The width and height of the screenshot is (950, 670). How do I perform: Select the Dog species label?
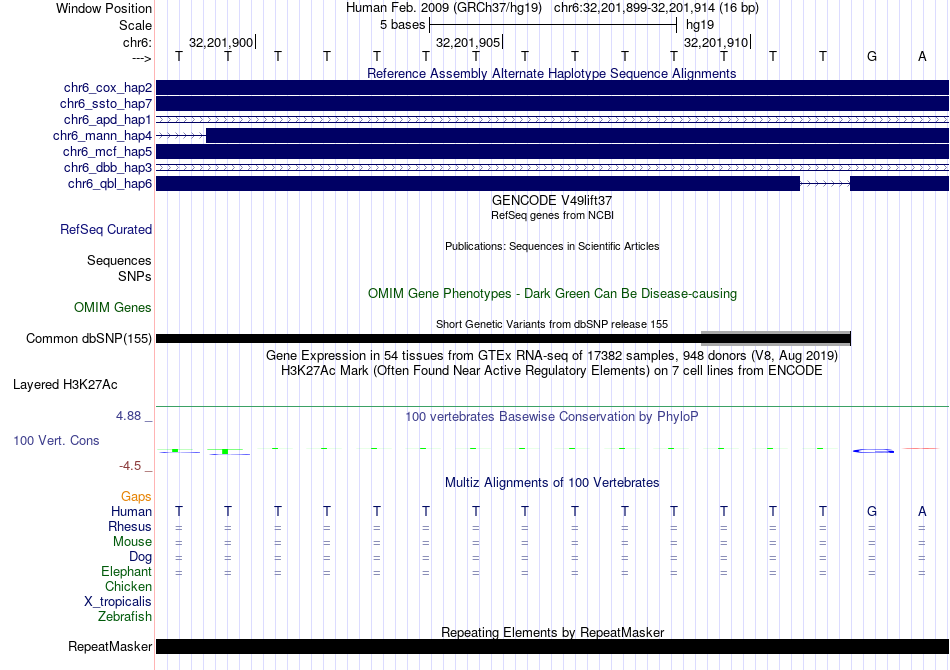pyautogui.click(x=141, y=557)
